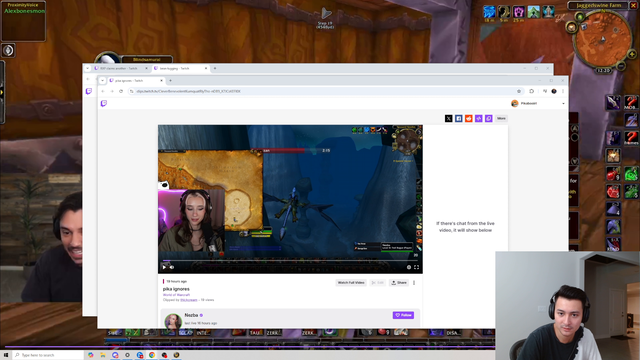The height and width of the screenshot is (360, 640).
Task: Open the More share options button
Action: (501, 118)
